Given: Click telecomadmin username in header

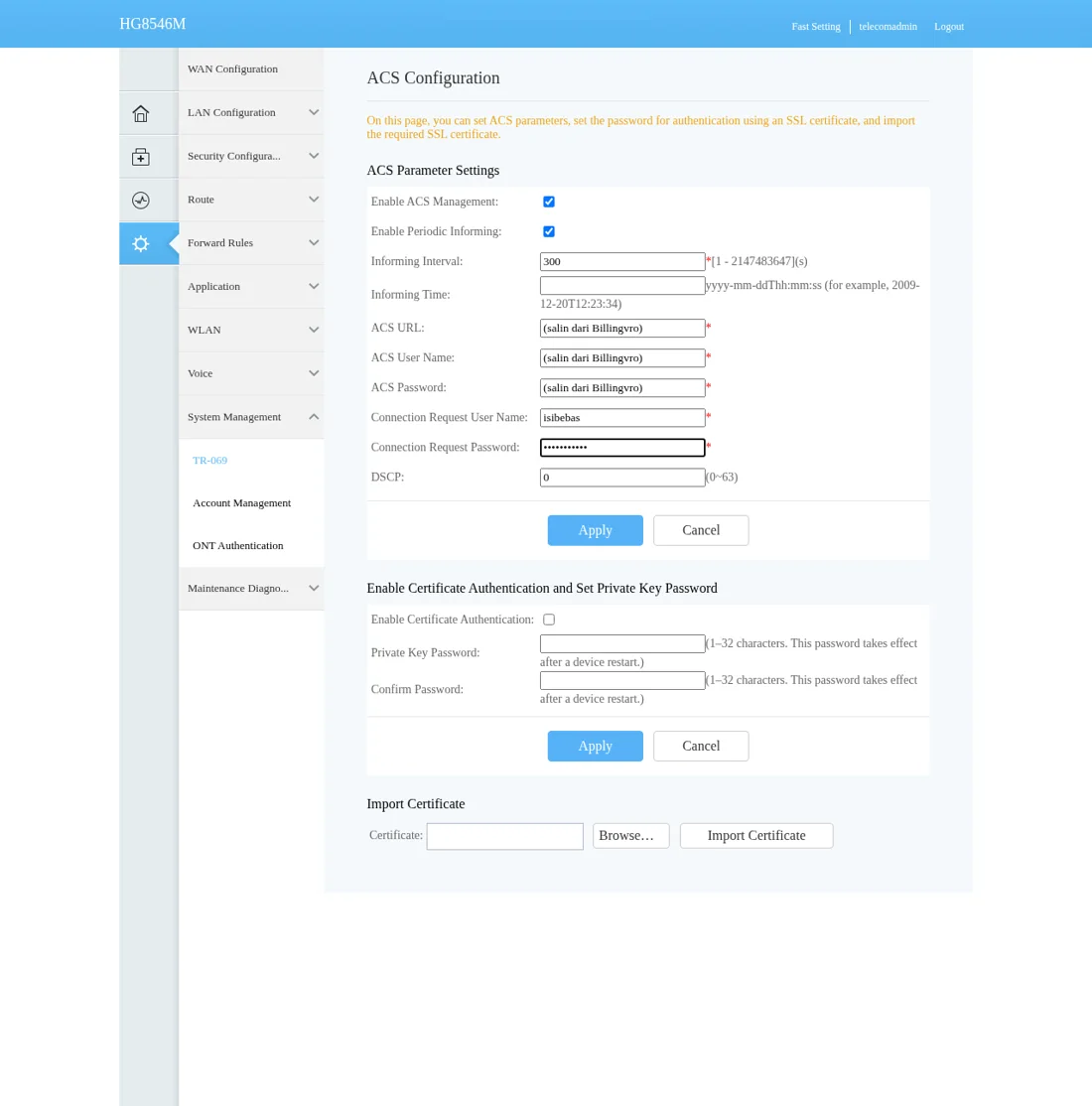Looking at the screenshot, I should pyautogui.click(x=888, y=27).
